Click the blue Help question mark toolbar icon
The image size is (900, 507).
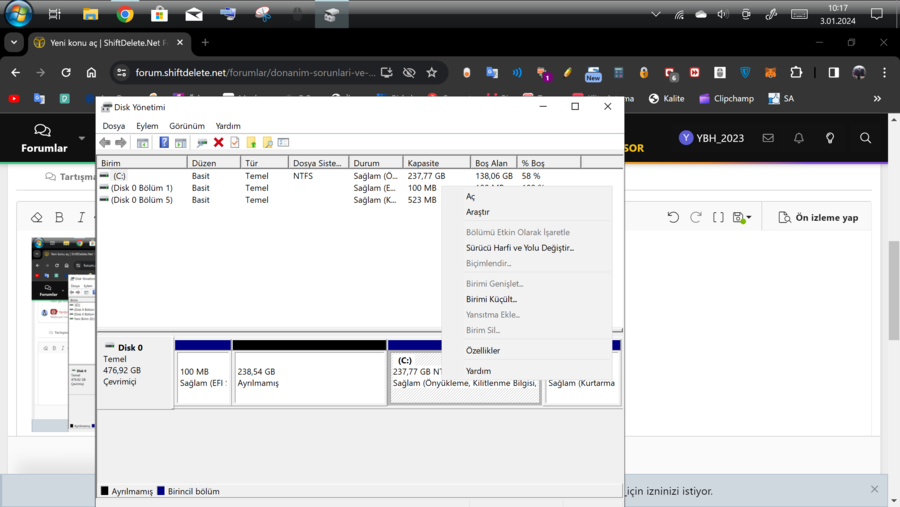(164, 143)
